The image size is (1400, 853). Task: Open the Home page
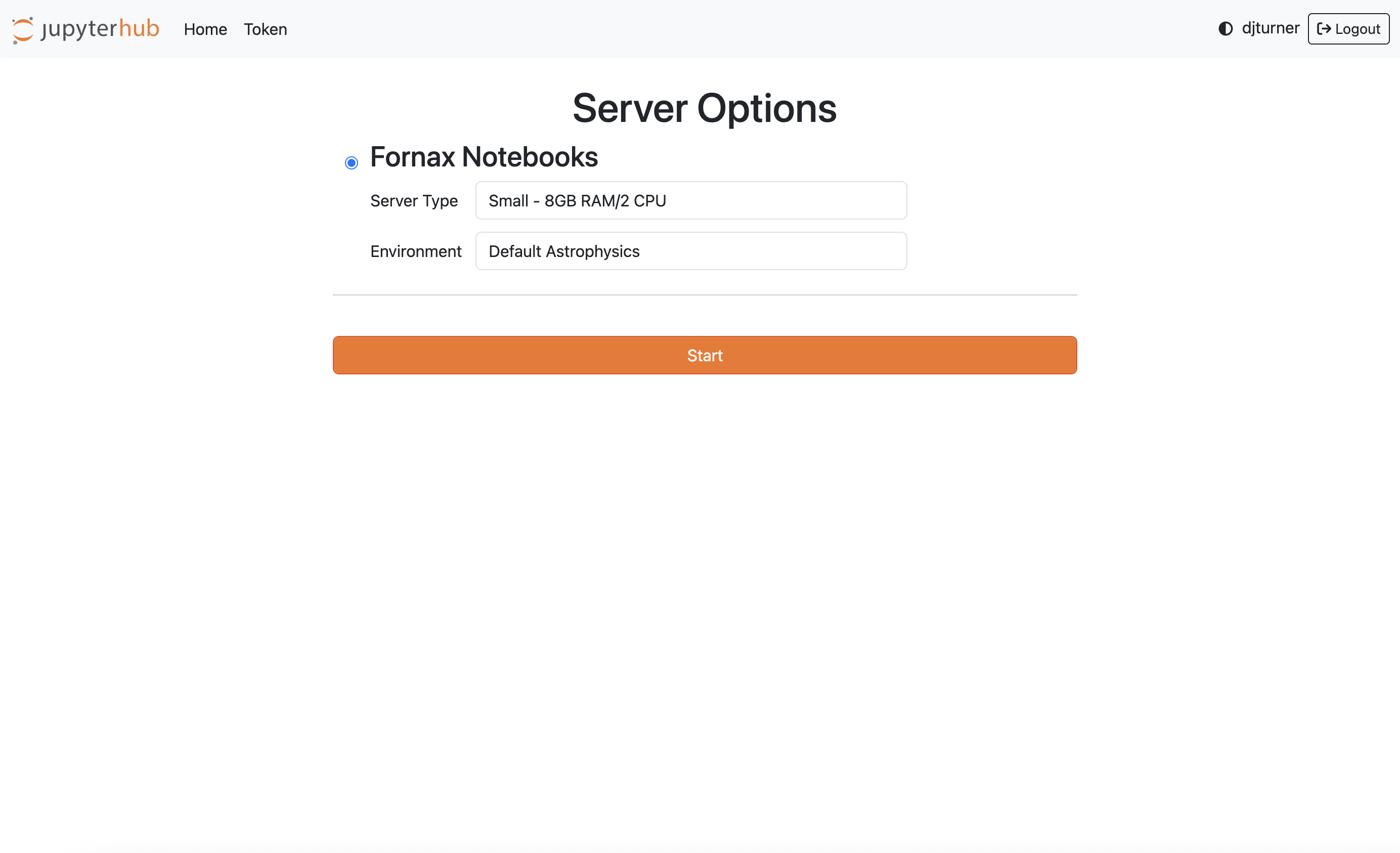click(205, 29)
